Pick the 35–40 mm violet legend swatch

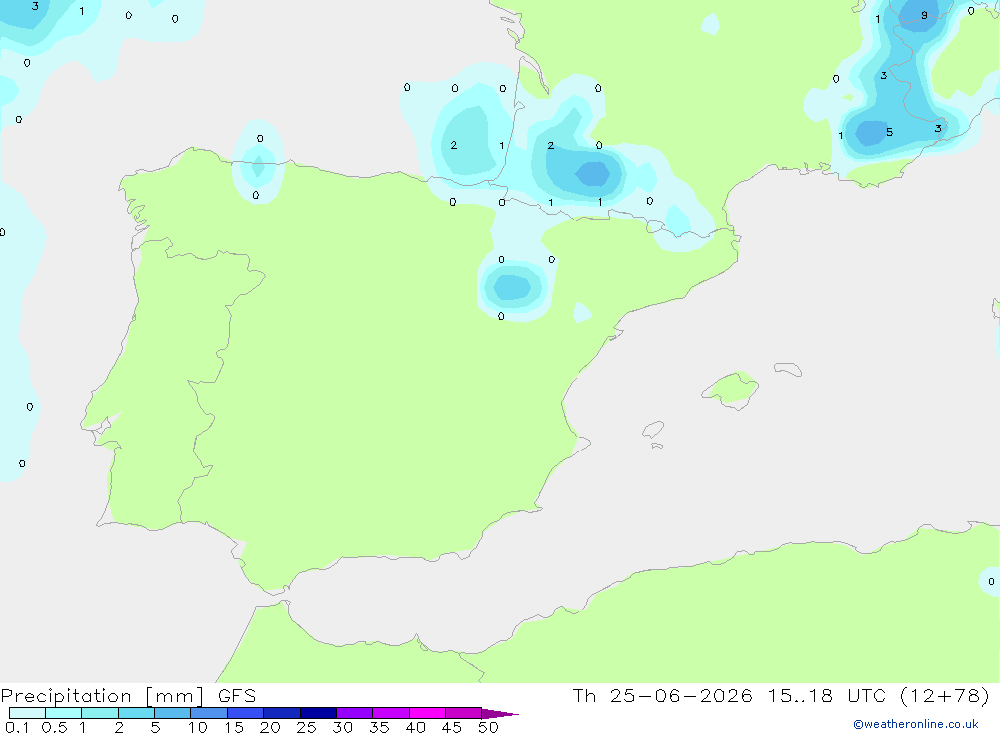click(x=390, y=713)
